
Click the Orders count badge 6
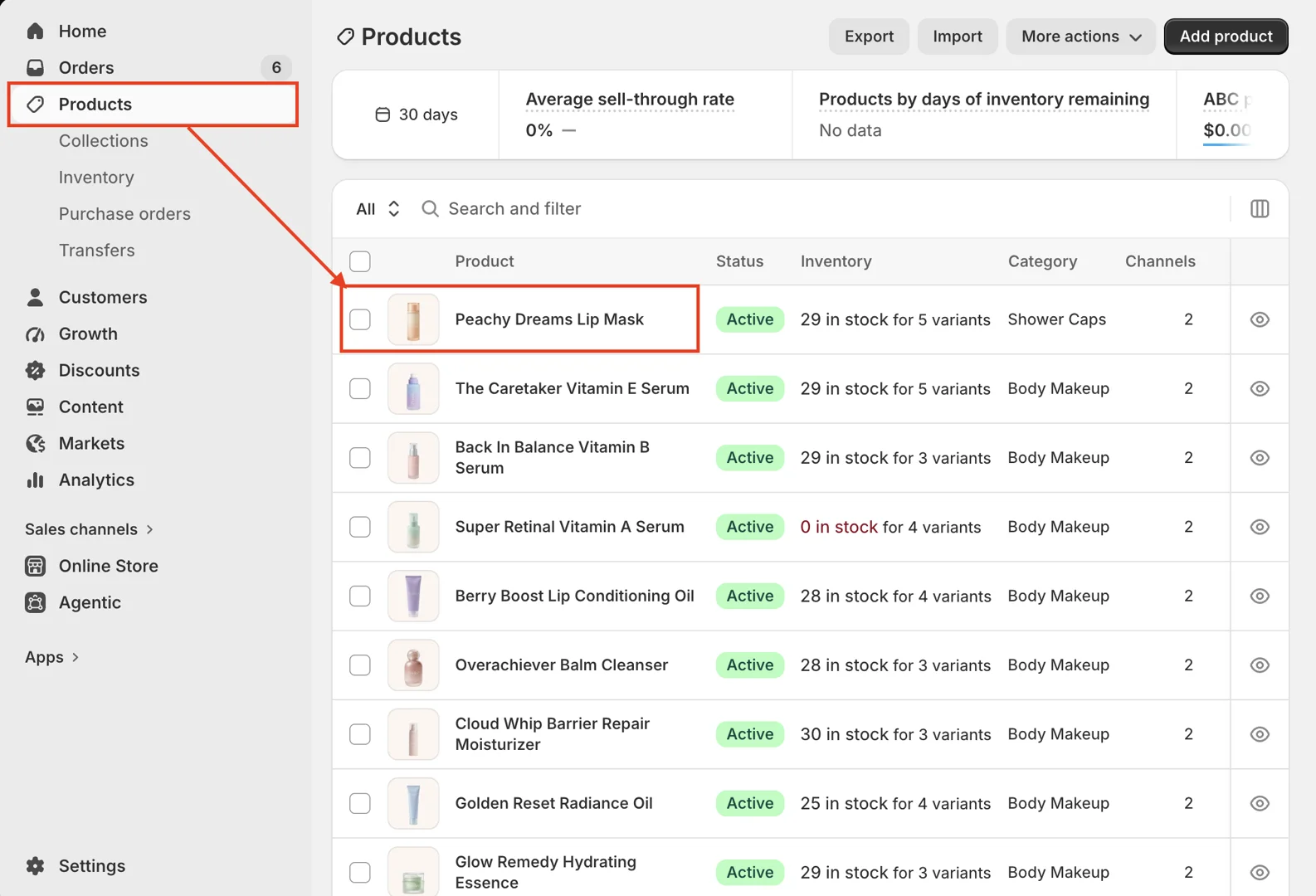coord(276,67)
